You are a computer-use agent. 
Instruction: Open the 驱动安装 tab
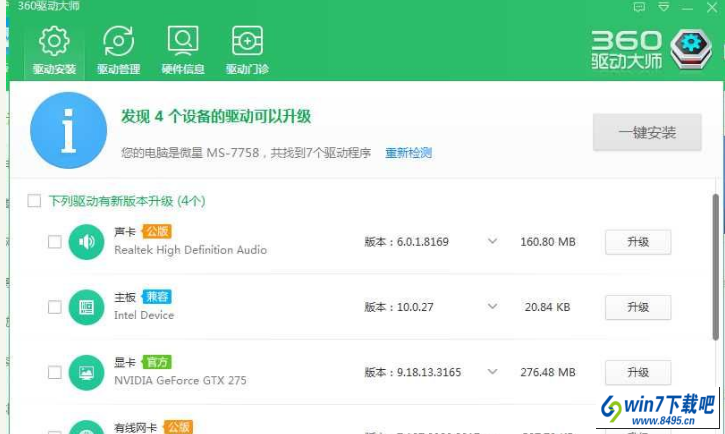pyautogui.click(x=54, y=50)
